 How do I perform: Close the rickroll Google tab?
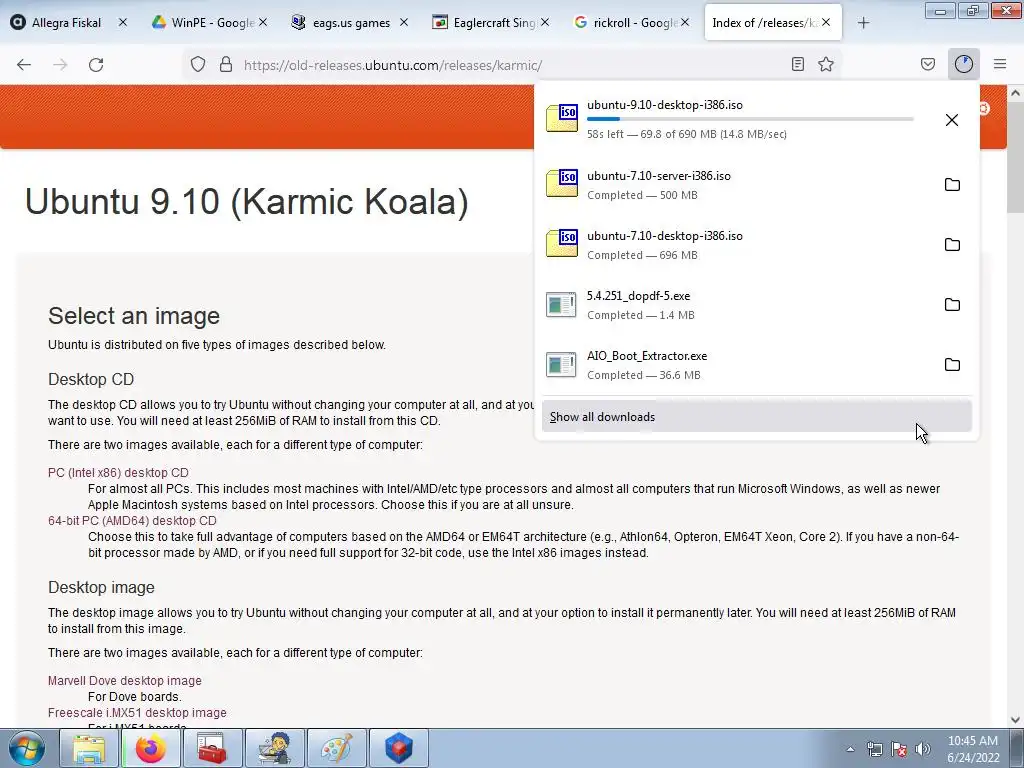(x=684, y=22)
